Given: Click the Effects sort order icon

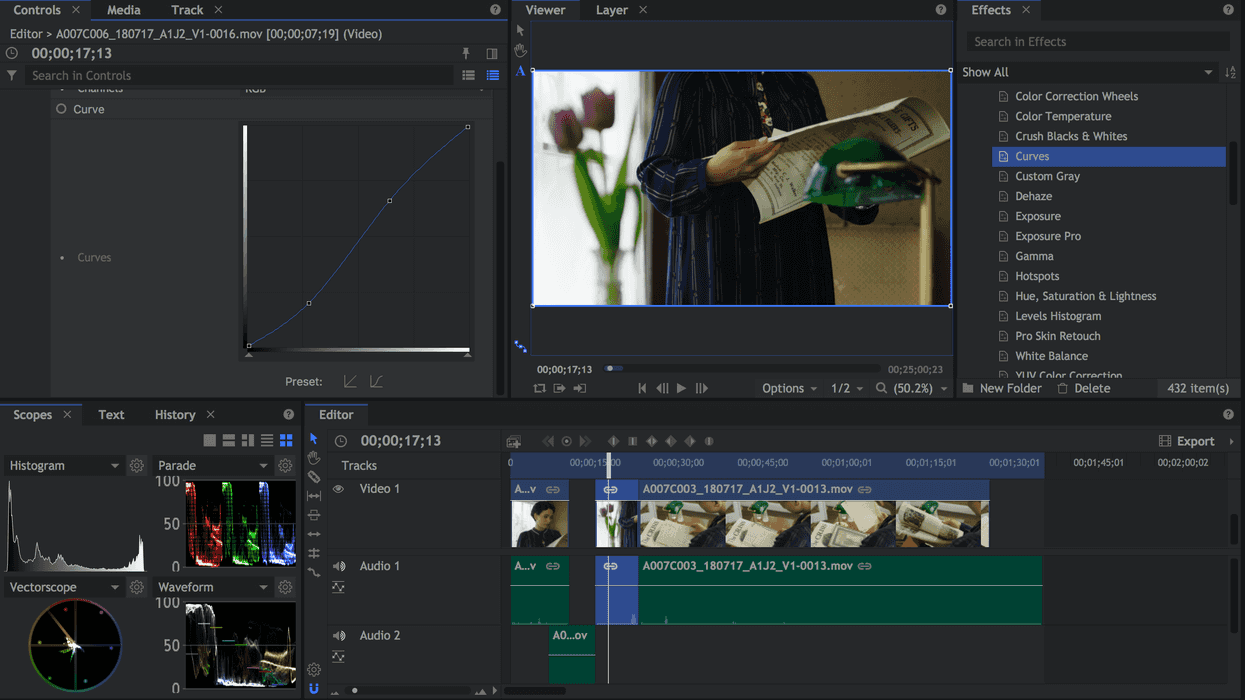Looking at the screenshot, I should (x=1230, y=73).
